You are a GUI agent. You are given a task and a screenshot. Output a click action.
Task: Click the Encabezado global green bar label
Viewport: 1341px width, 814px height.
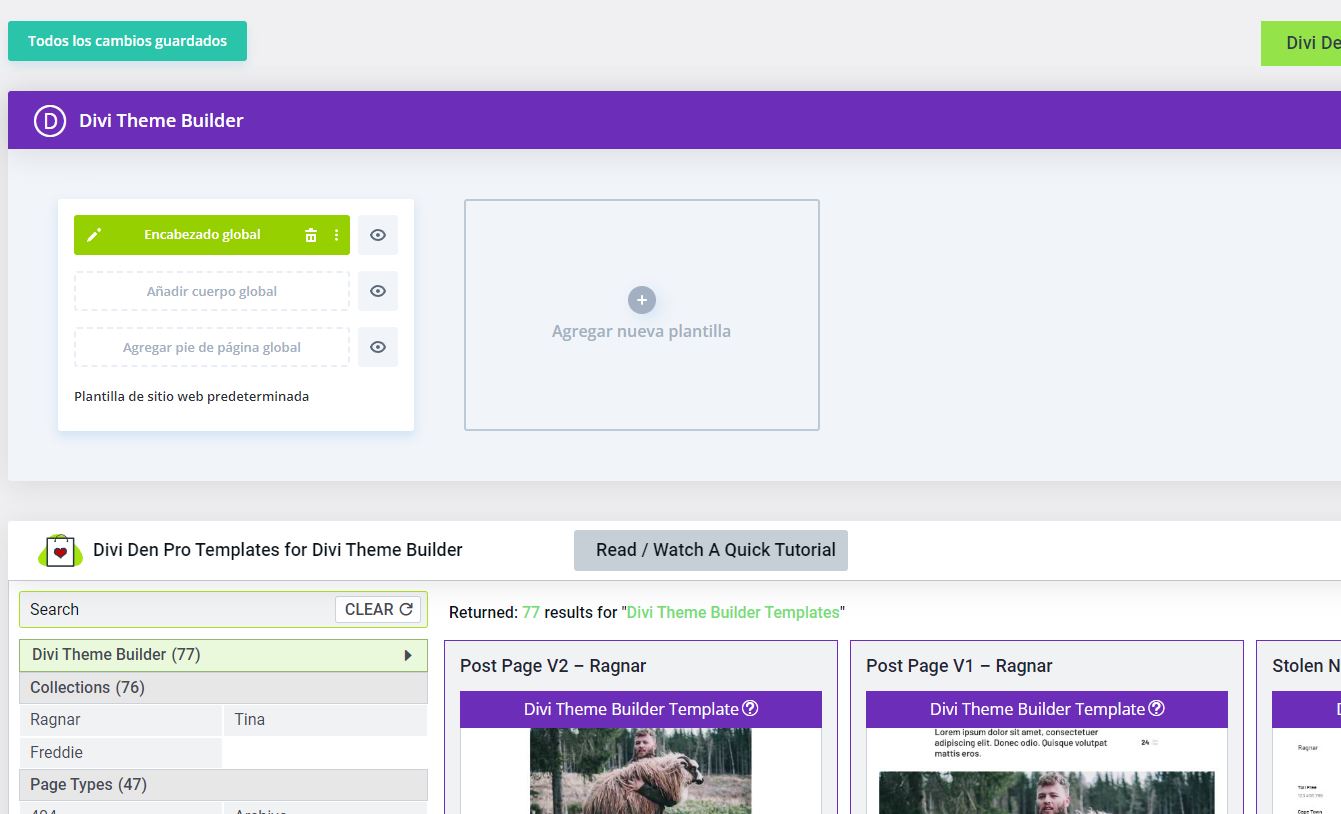coord(202,235)
